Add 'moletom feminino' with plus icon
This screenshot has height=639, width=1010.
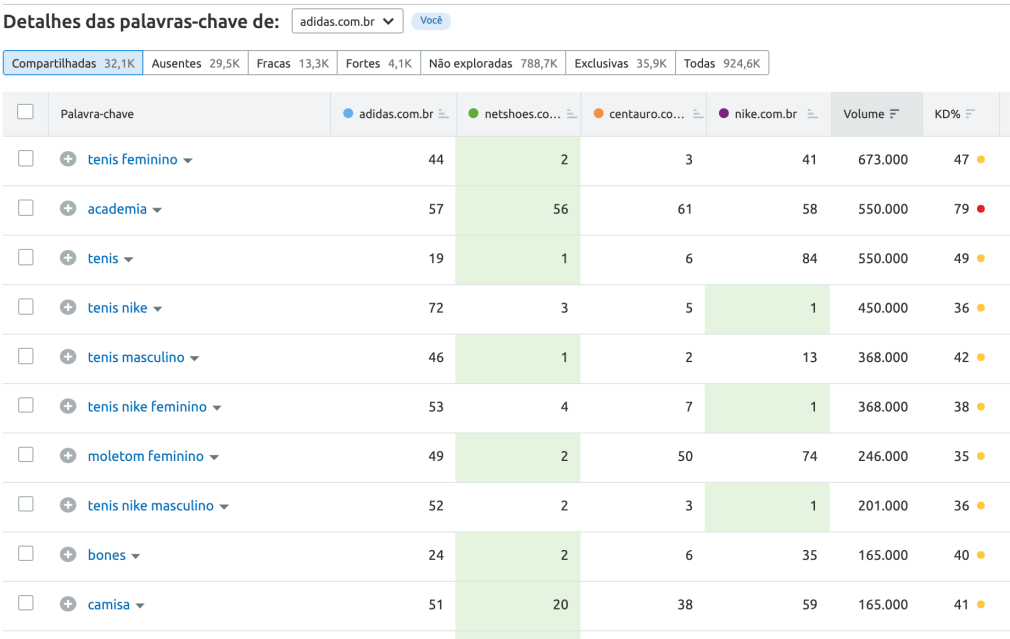[x=68, y=456]
